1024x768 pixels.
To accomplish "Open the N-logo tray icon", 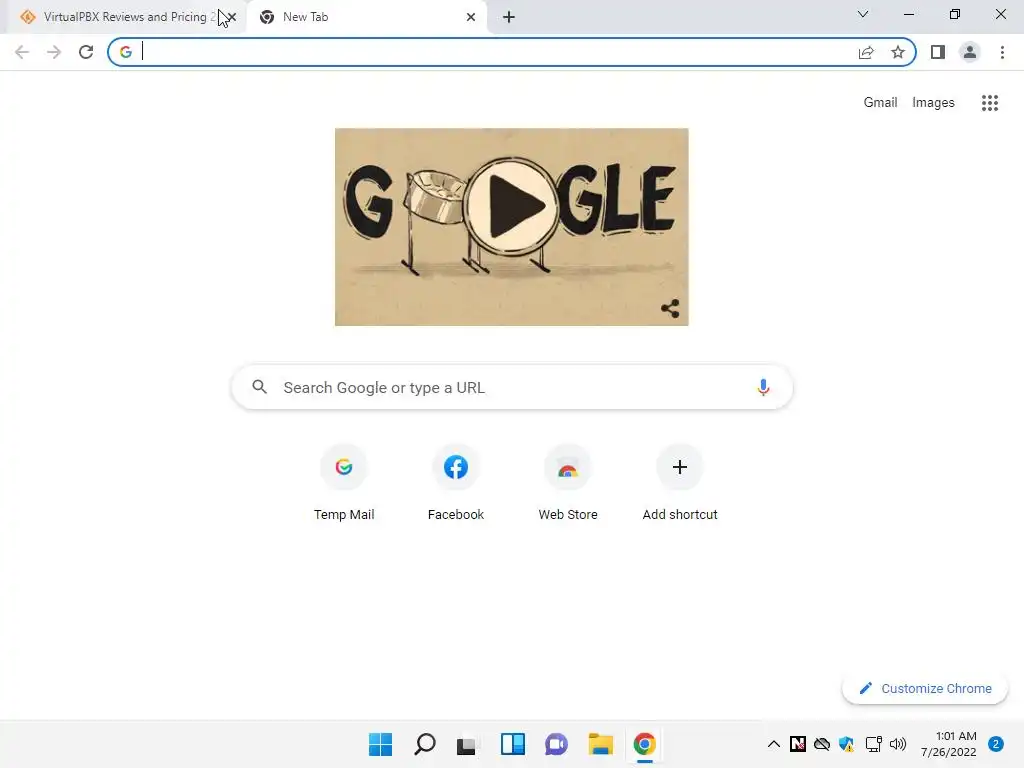I will (797, 744).
